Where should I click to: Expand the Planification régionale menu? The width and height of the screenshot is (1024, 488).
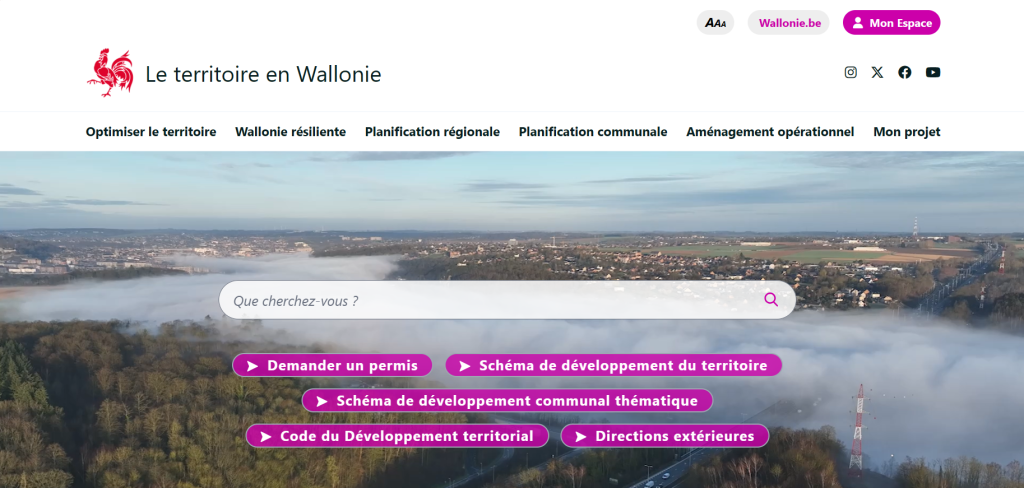coord(432,131)
